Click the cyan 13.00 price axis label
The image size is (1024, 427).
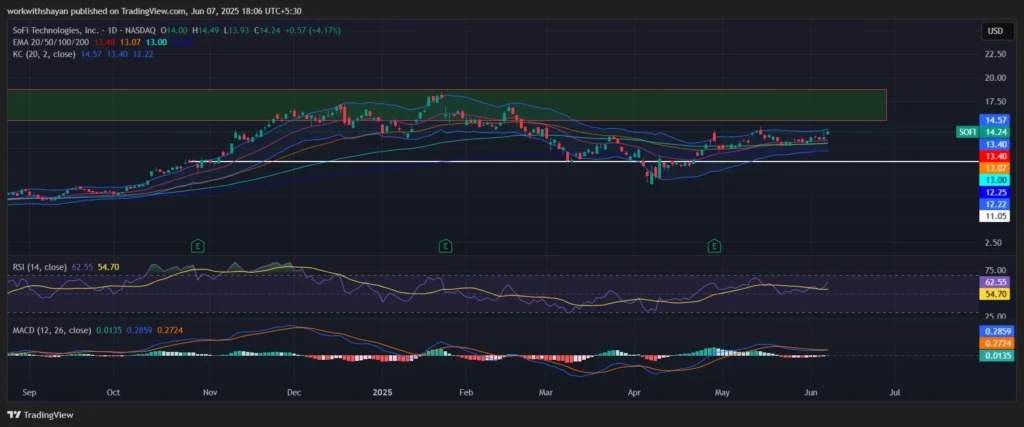point(995,180)
